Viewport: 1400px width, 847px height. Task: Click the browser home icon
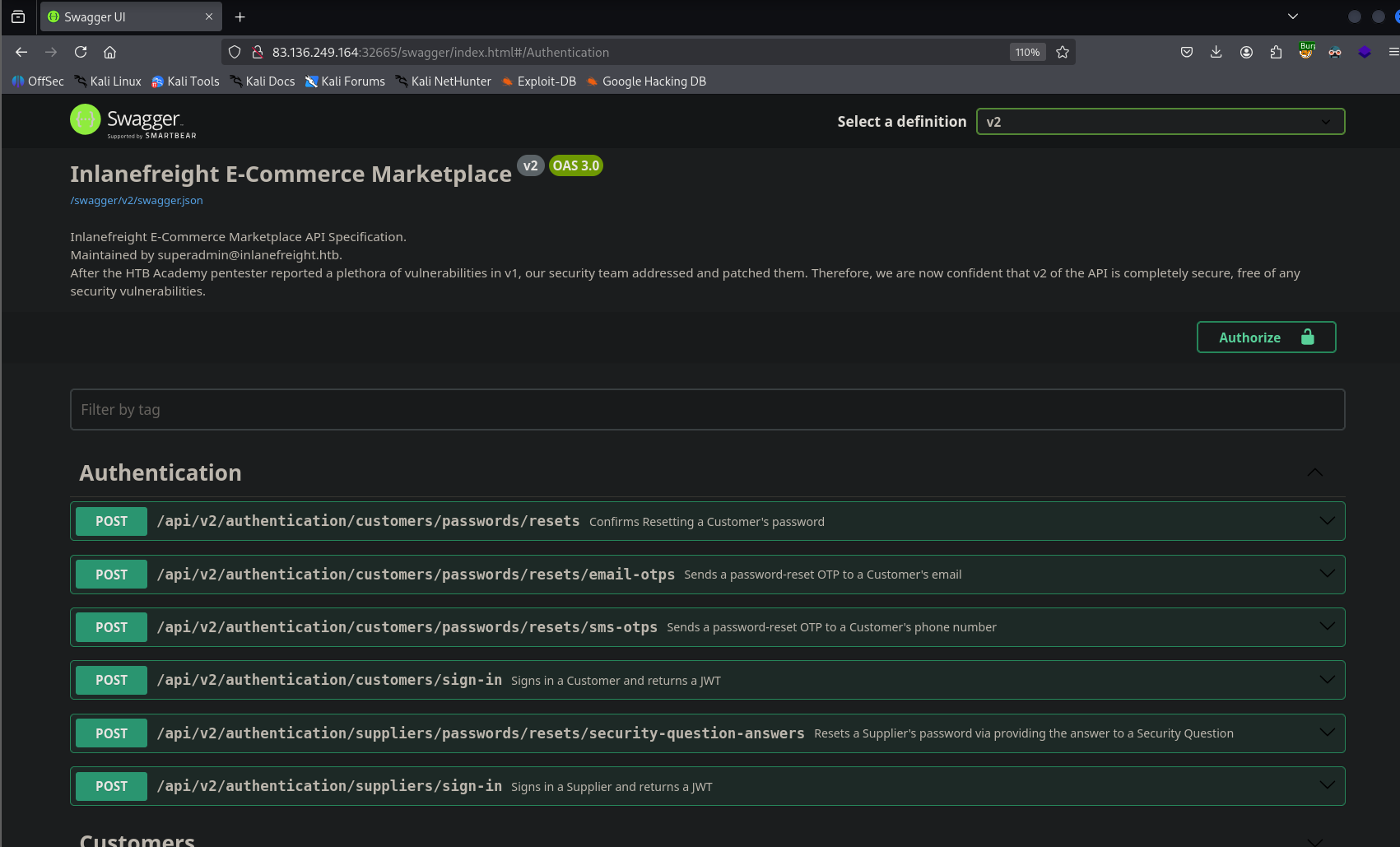pos(109,52)
